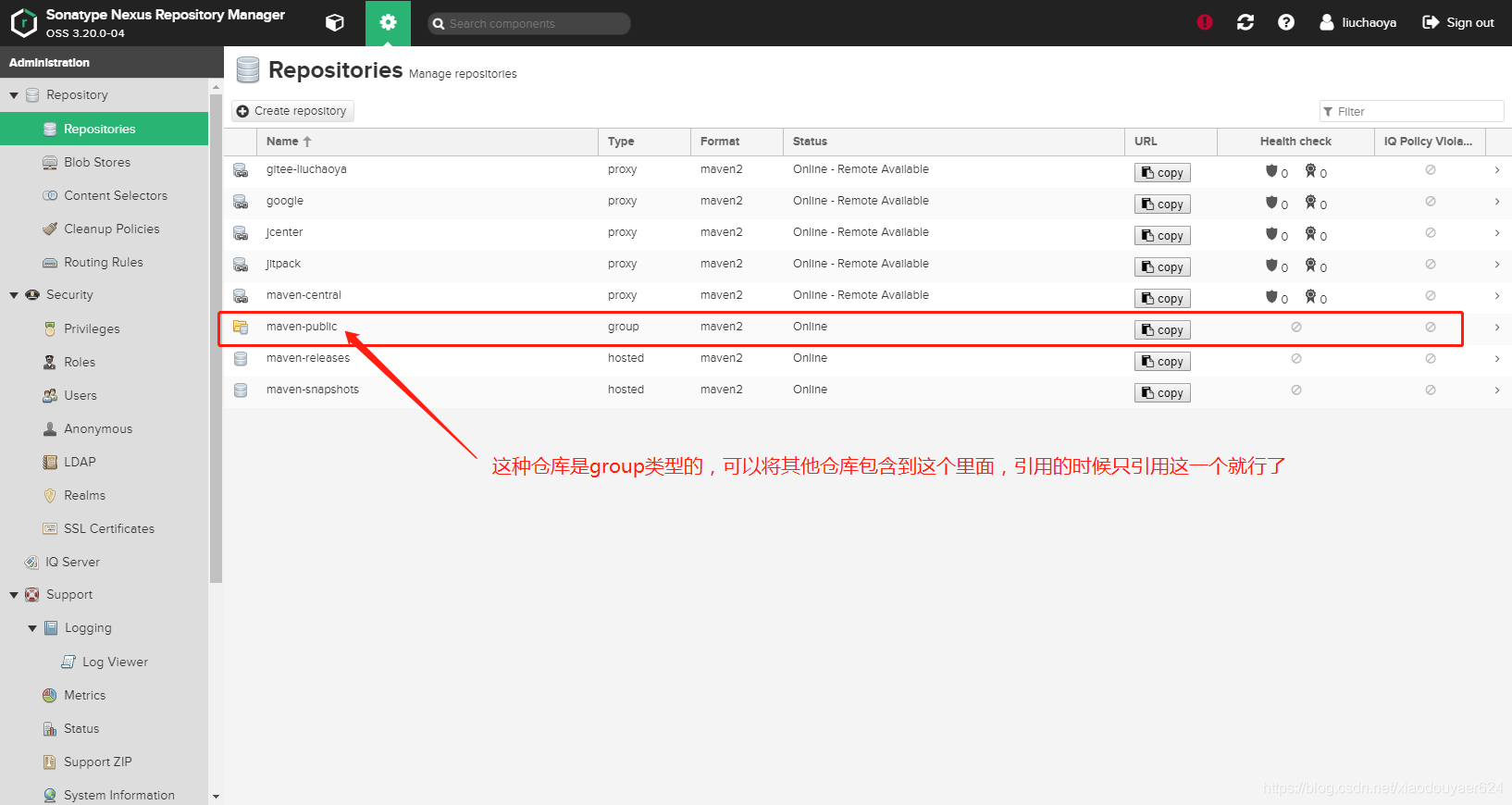This screenshot has width=1512, height=805.
Task: Copy URL of jitpack repository
Action: 1162,267
